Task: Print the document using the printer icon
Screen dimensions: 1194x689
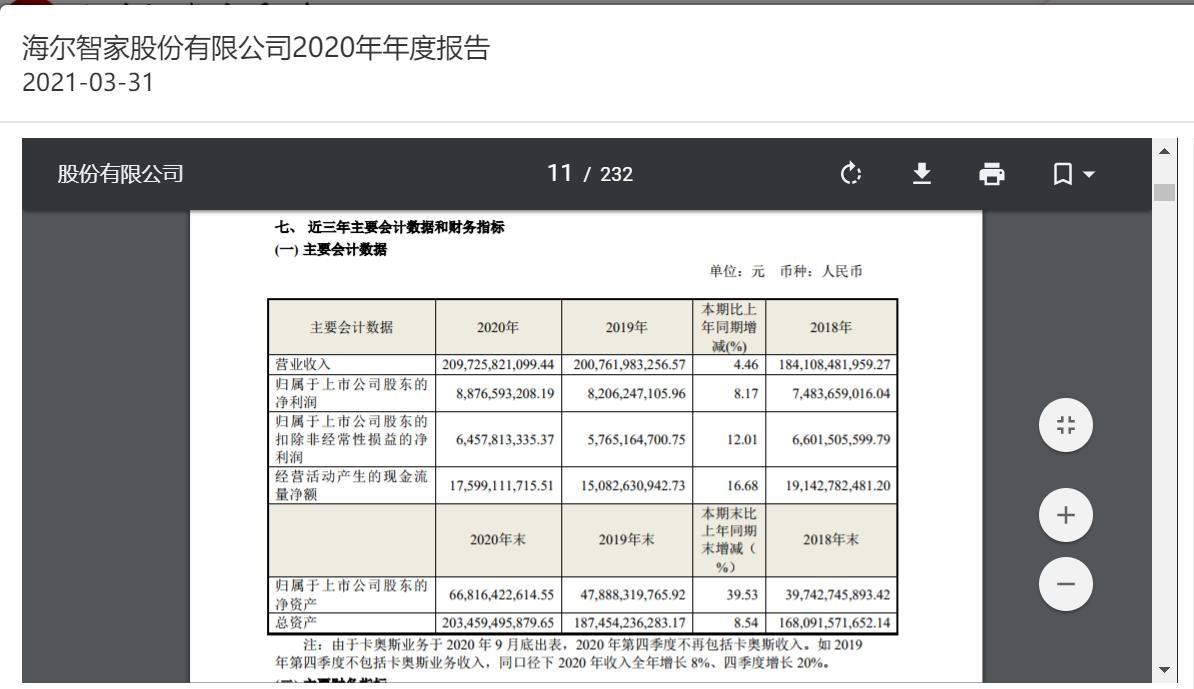Action: [991, 174]
